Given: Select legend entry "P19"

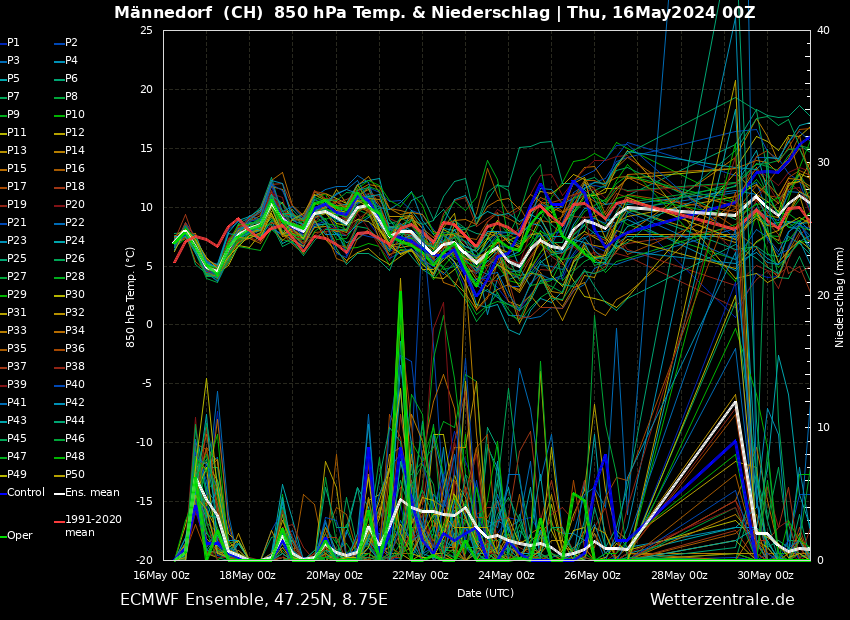Looking at the screenshot, I should pyautogui.click(x=17, y=204).
